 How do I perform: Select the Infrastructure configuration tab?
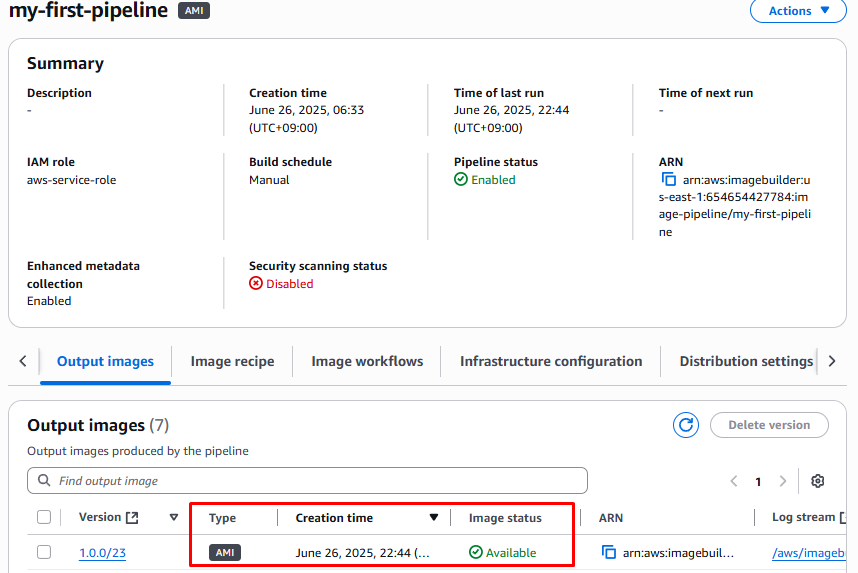tap(551, 361)
